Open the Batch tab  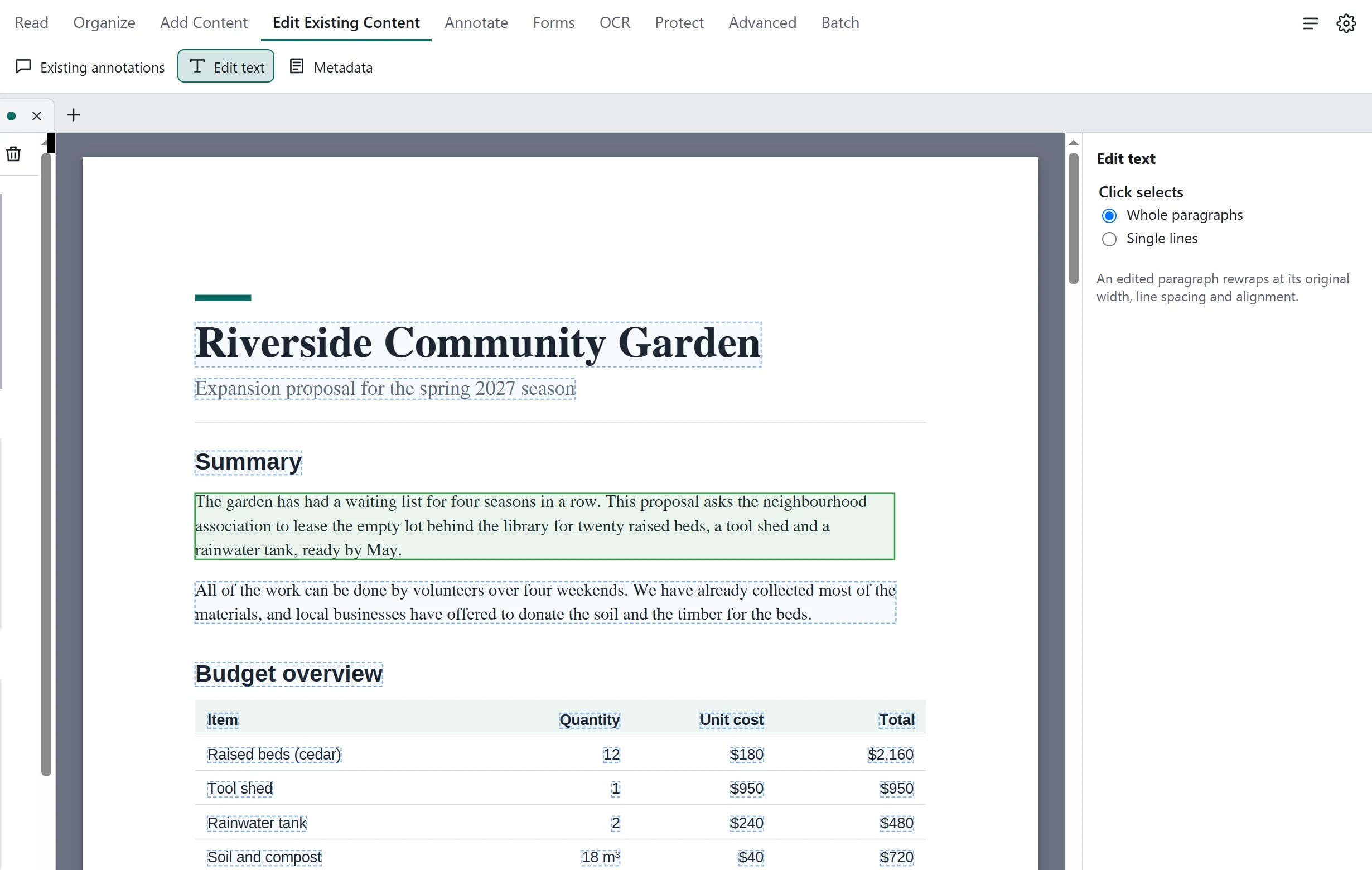(840, 23)
